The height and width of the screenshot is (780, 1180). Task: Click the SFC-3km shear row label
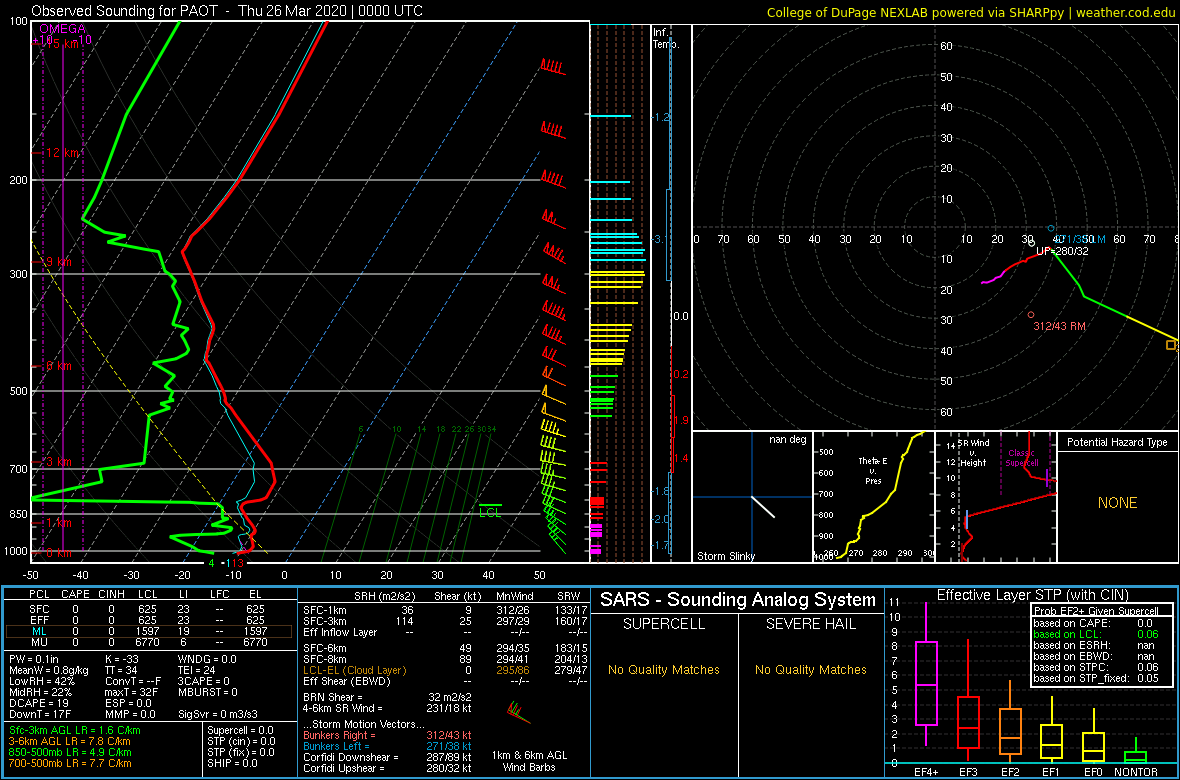click(324, 620)
